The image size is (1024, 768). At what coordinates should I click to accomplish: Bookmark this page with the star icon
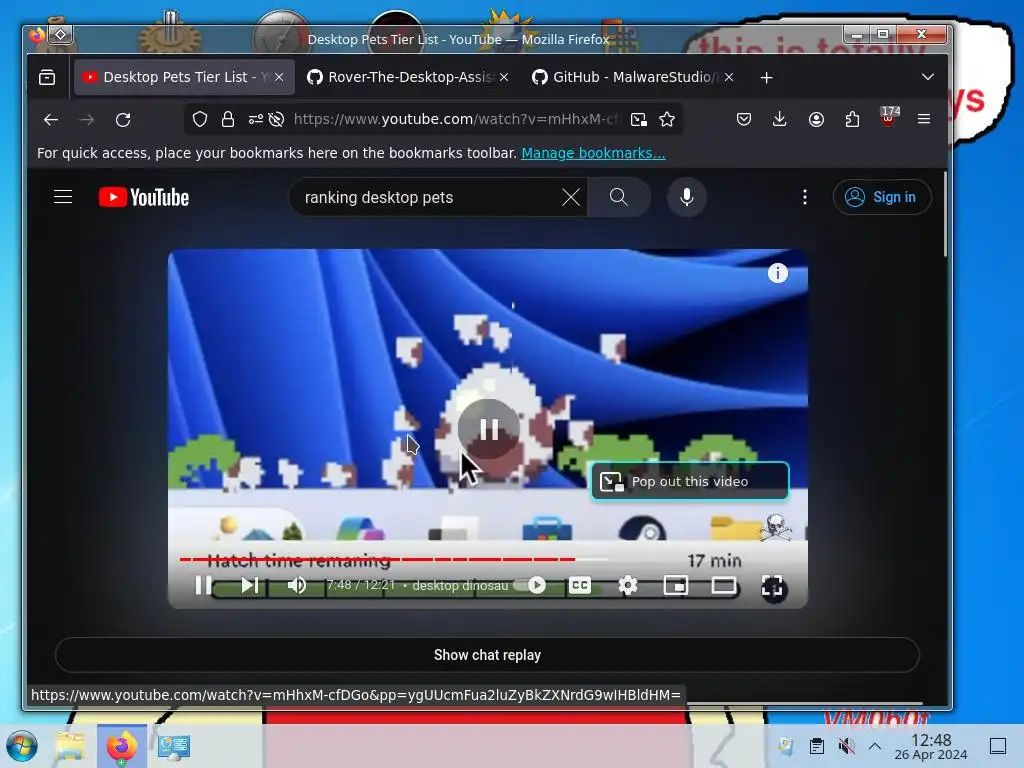pos(667,120)
